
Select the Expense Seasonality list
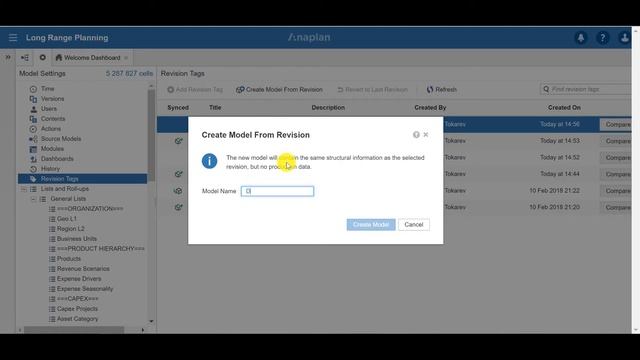click(85, 289)
